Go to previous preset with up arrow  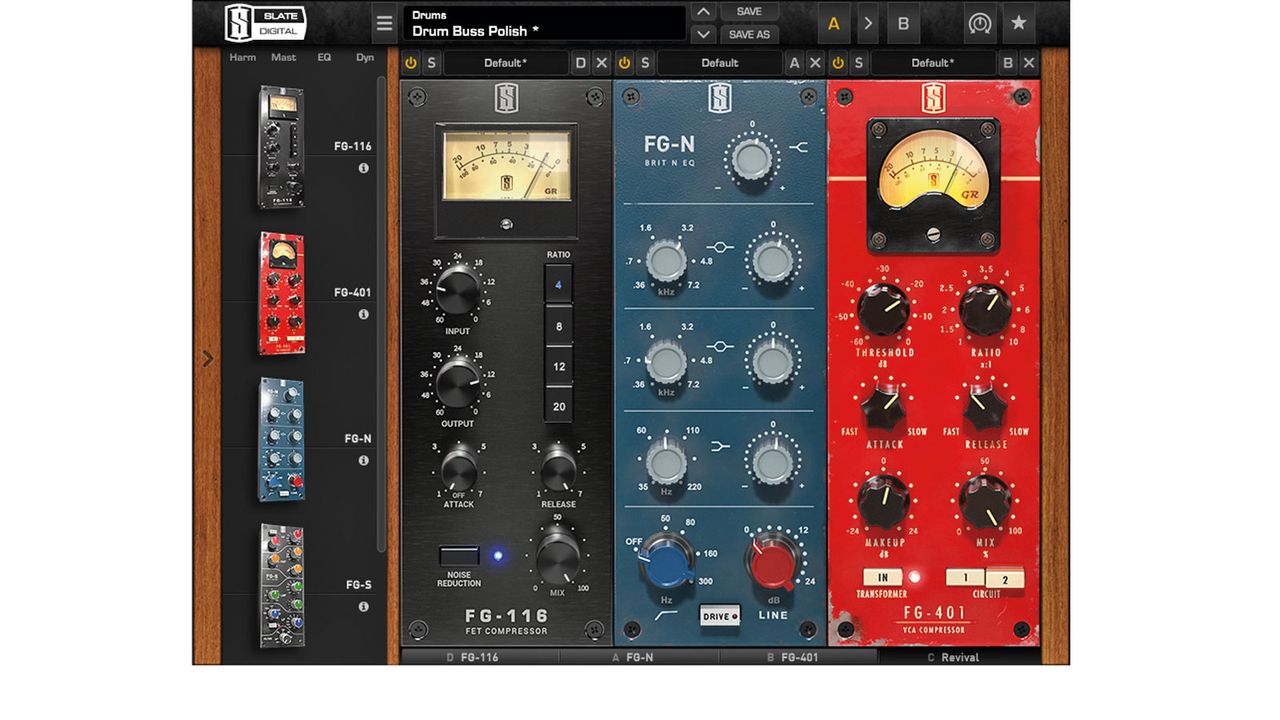pyautogui.click(x=704, y=12)
